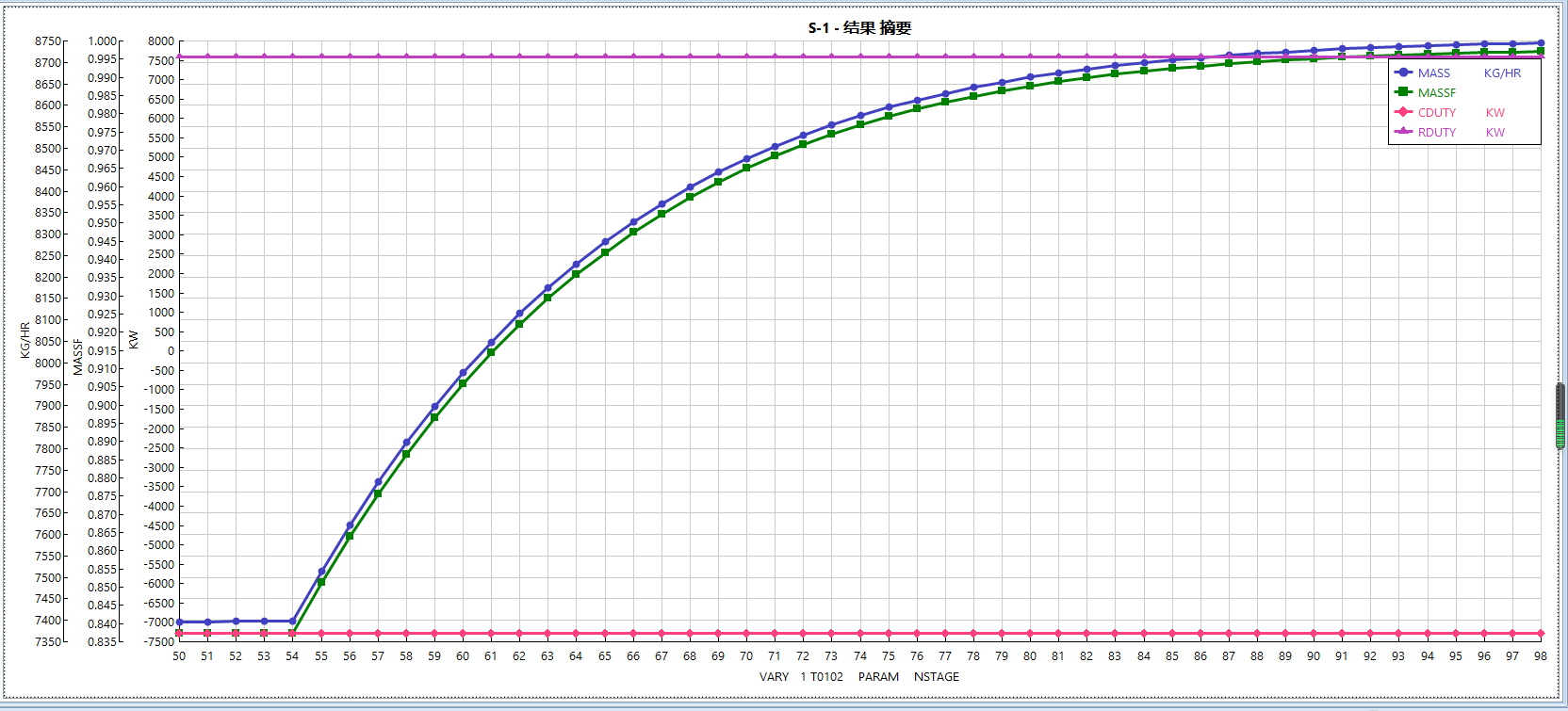
Task: Click the x-axis tick label 84
Action: coord(1144,655)
